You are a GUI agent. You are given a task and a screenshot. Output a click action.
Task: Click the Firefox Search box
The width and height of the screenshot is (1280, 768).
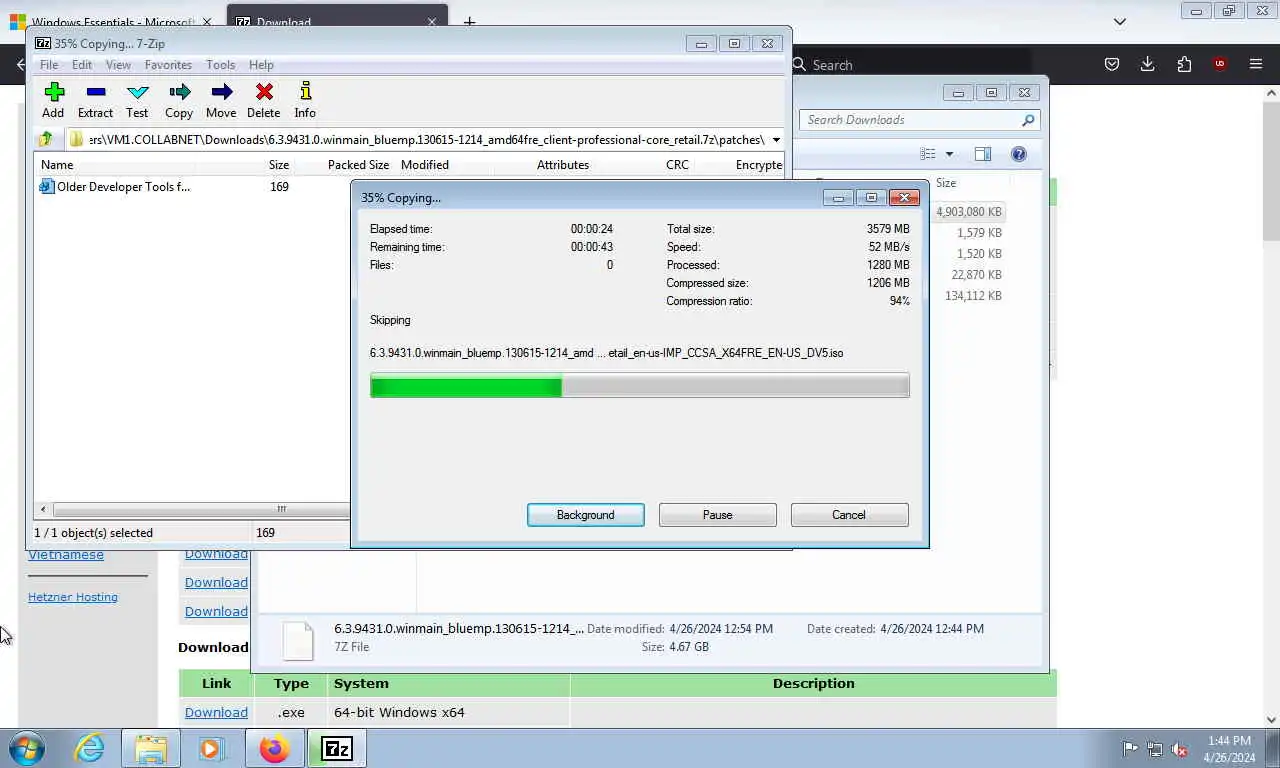click(x=910, y=65)
